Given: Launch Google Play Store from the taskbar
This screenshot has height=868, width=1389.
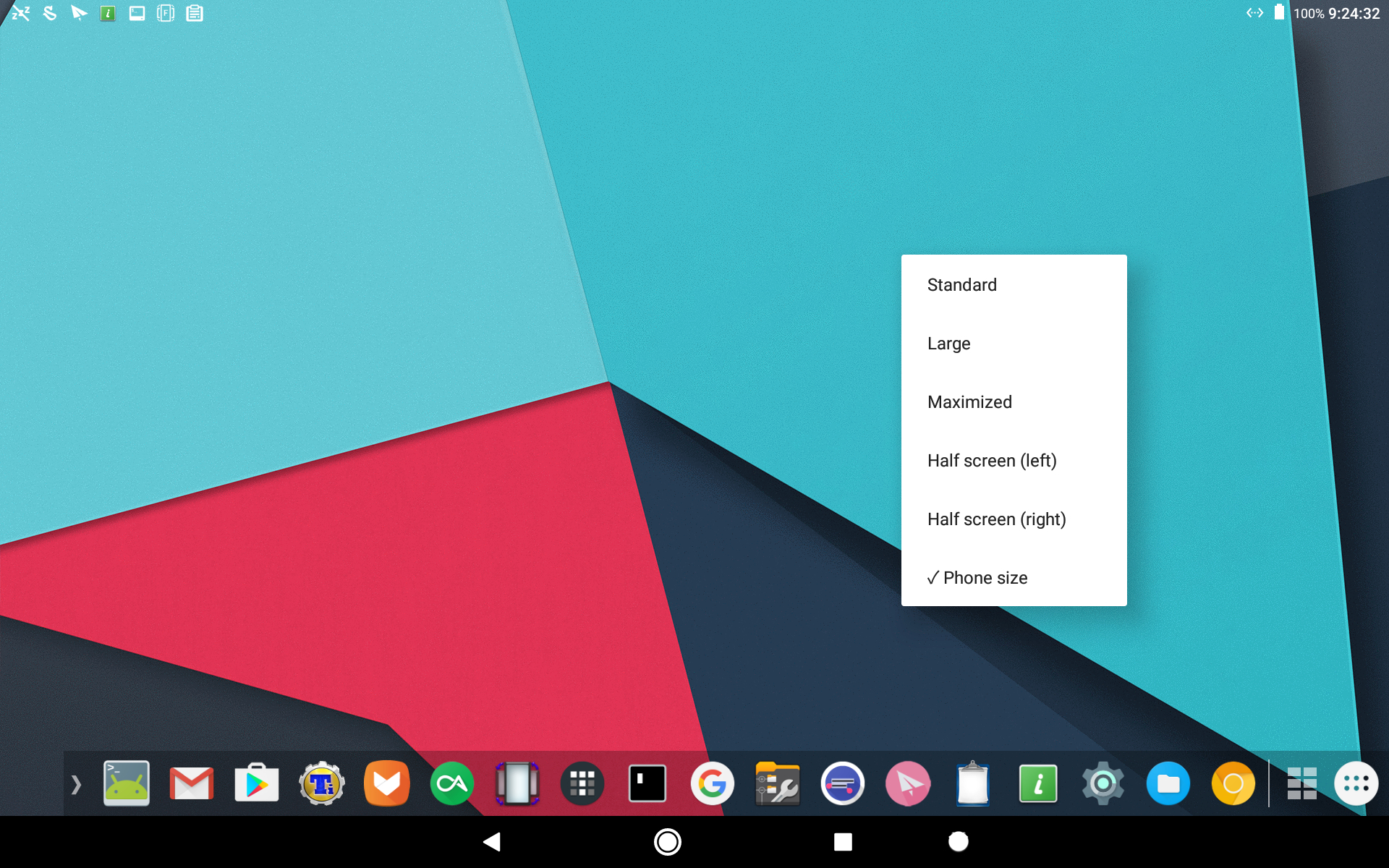Looking at the screenshot, I should click(x=256, y=783).
